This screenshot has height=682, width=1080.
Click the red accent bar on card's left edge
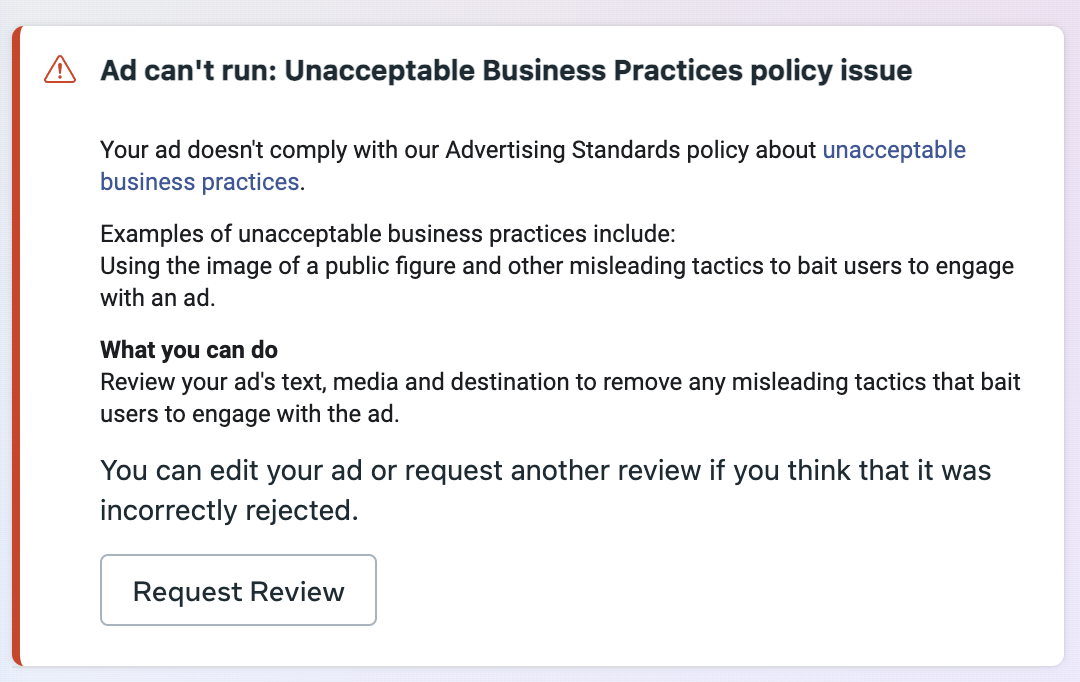tap(17, 346)
